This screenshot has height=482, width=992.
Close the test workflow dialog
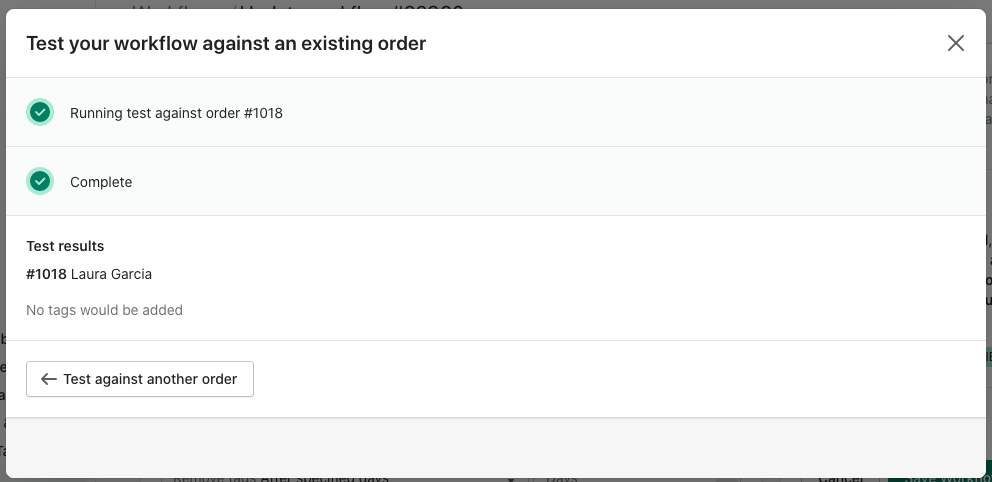point(955,43)
